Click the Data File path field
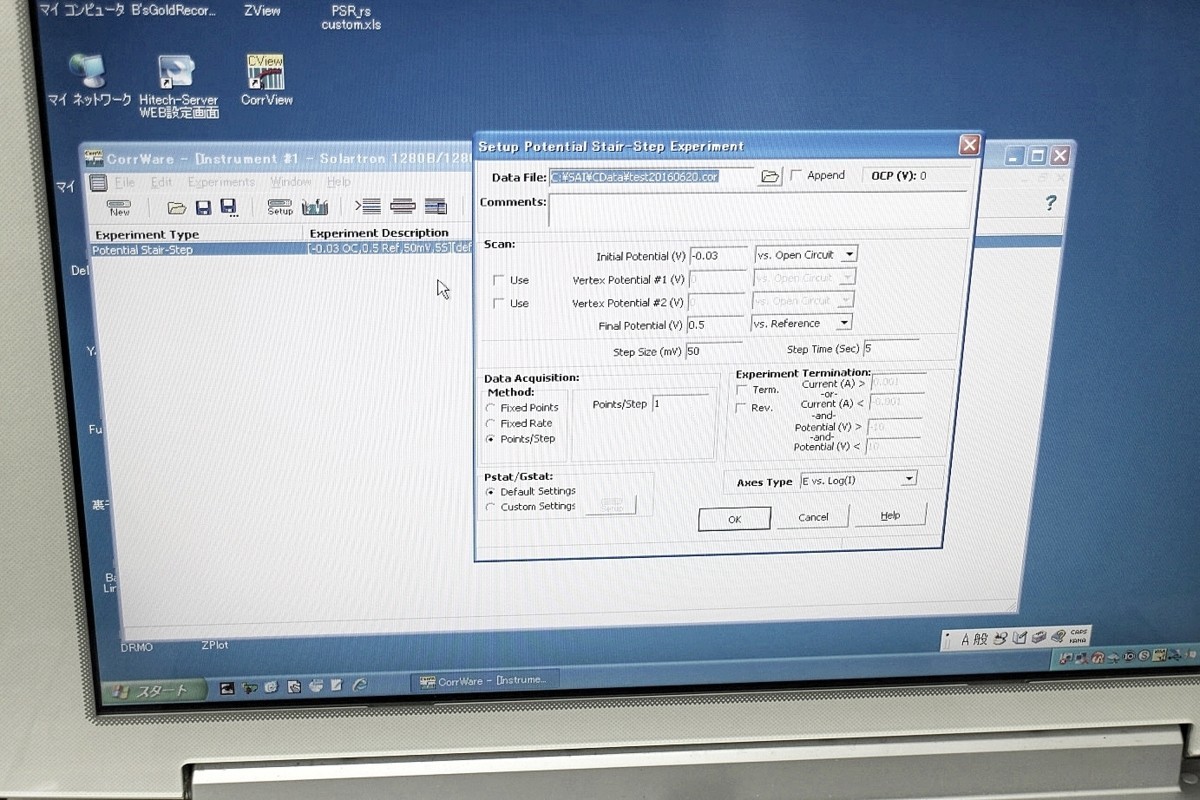This screenshot has height=800, width=1200. coord(651,177)
